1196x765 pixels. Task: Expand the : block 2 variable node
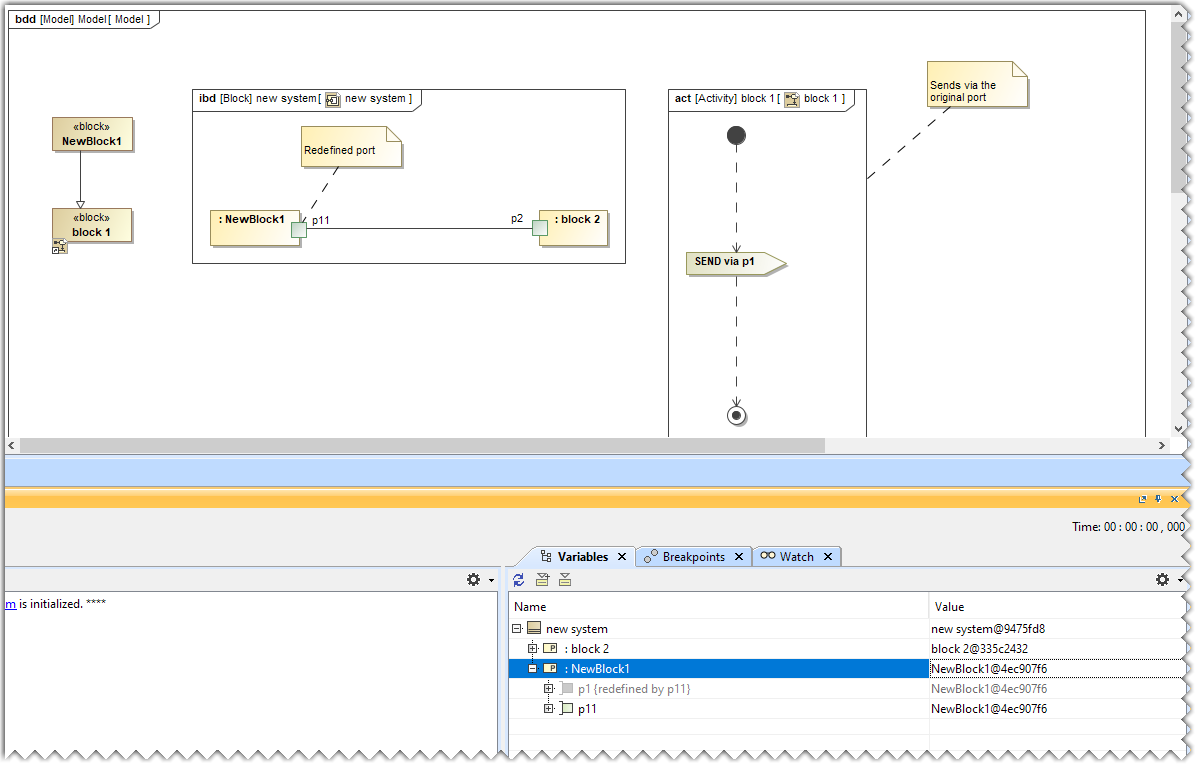point(531,648)
